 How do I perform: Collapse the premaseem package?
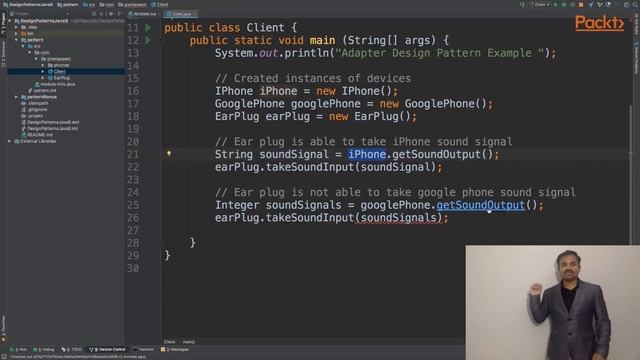[x=36, y=59]
